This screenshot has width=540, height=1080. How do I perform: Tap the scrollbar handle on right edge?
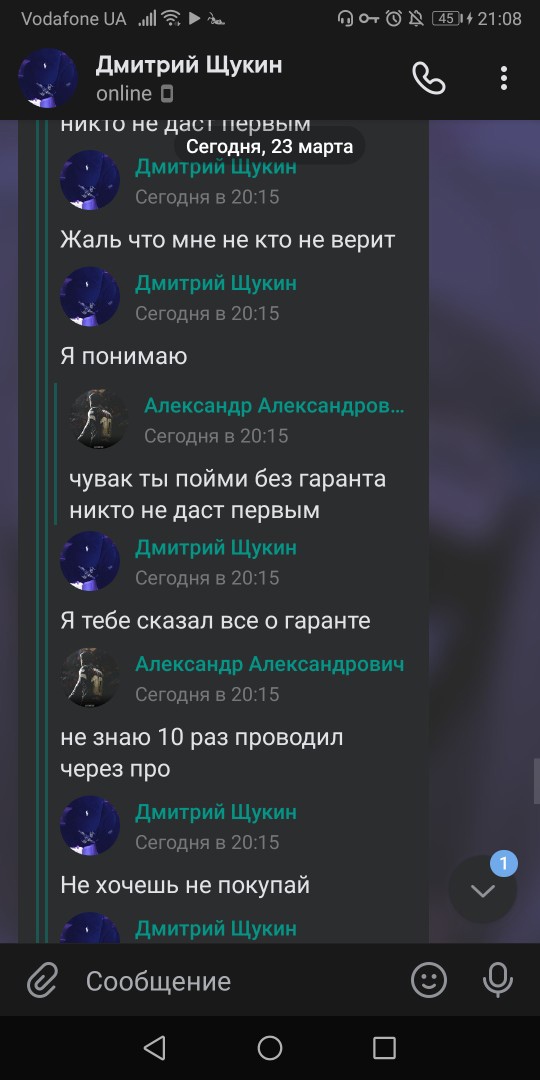point(537,781)
